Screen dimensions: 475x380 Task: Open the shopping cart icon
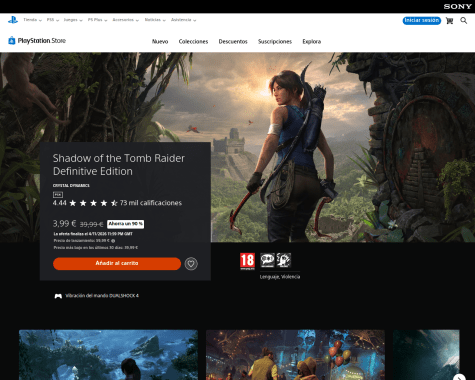[x=449, y=21]
